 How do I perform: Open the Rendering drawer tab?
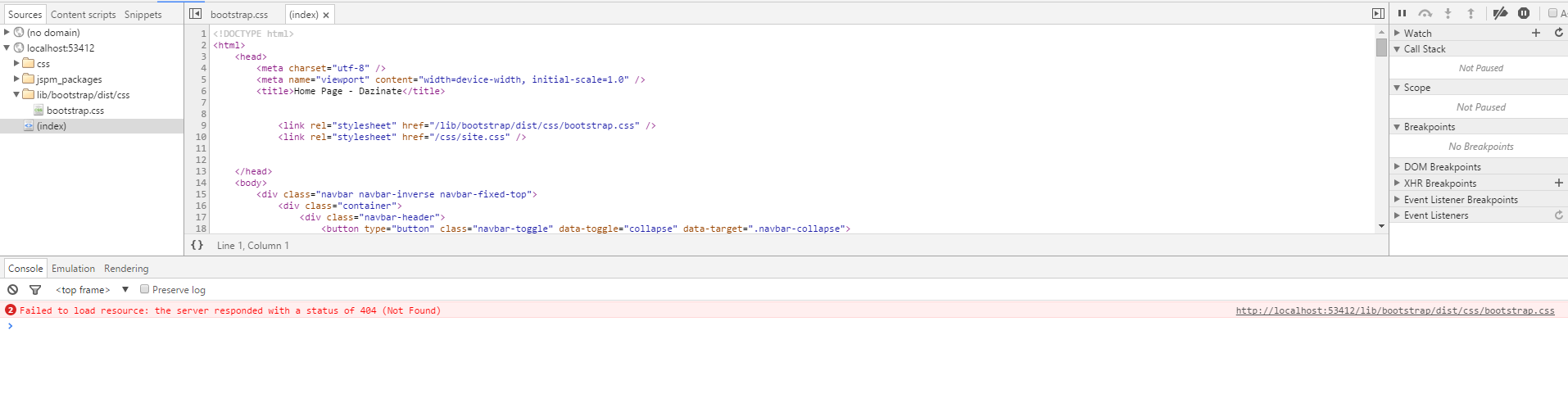click(x=126, y=268)
